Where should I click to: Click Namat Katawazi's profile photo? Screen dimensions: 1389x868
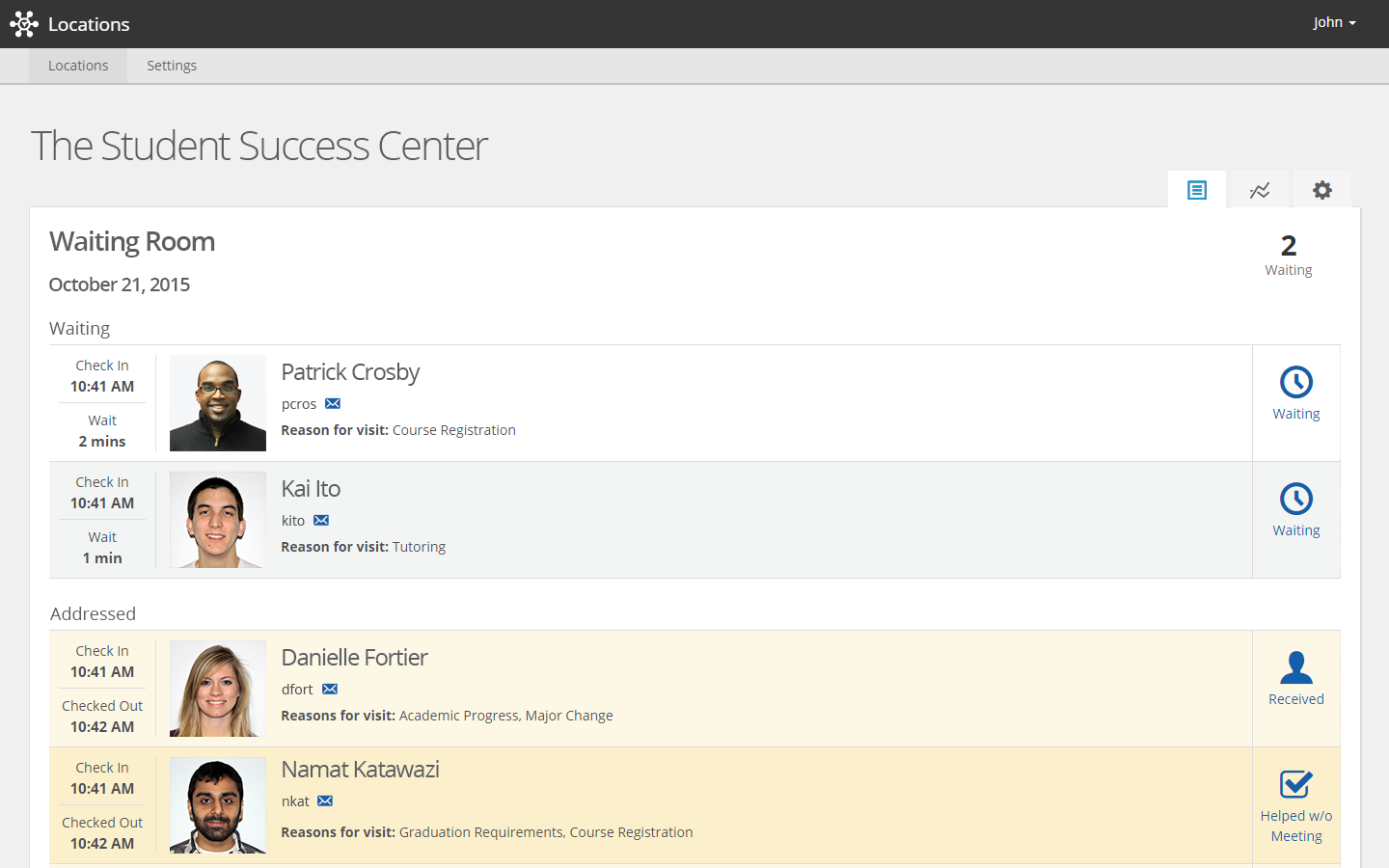coord(218,805)
